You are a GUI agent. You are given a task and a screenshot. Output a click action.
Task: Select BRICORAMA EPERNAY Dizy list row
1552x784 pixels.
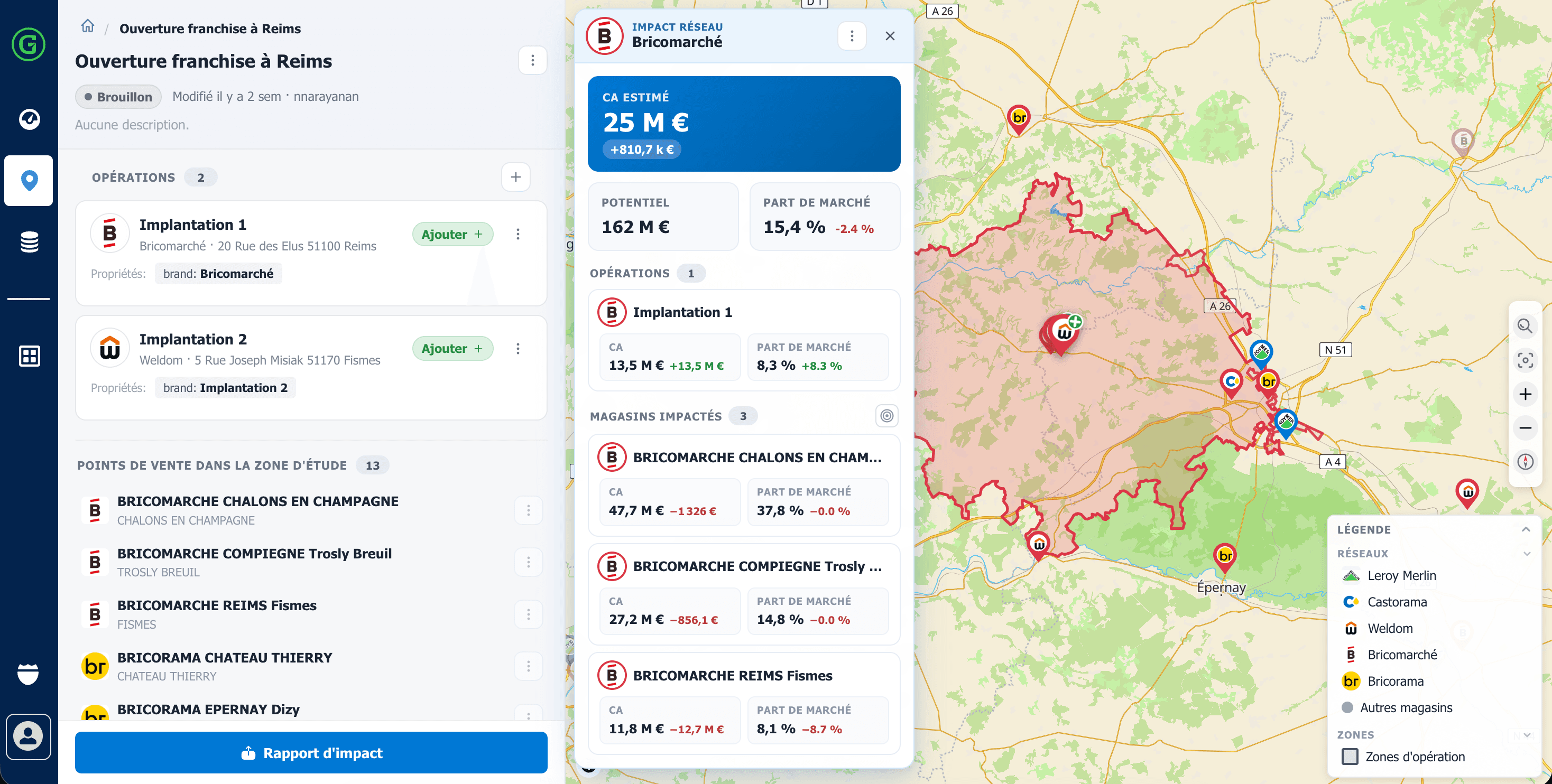pos(311,711)
